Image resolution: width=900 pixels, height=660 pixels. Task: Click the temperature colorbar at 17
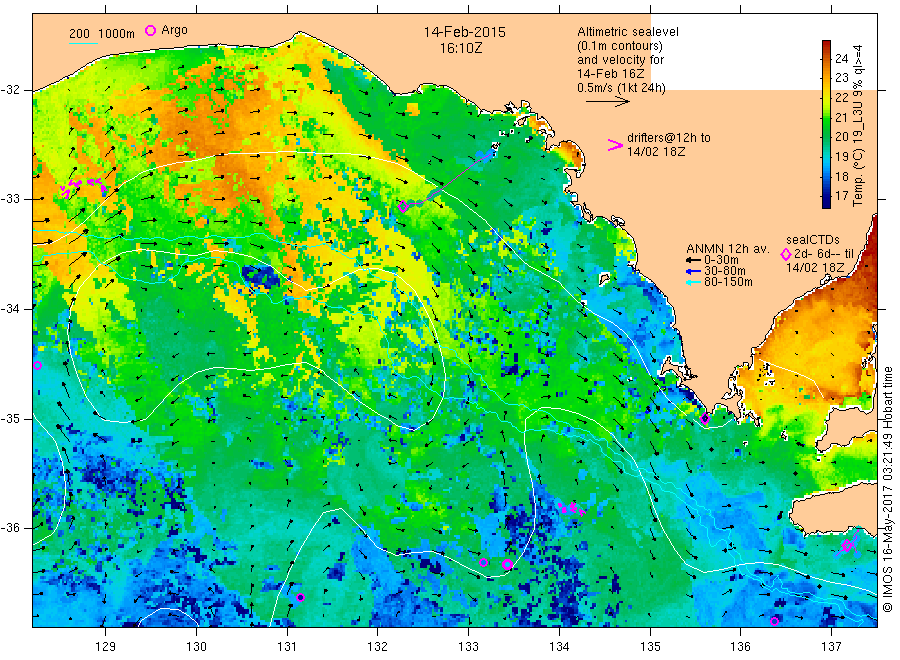tap(827, 196)
